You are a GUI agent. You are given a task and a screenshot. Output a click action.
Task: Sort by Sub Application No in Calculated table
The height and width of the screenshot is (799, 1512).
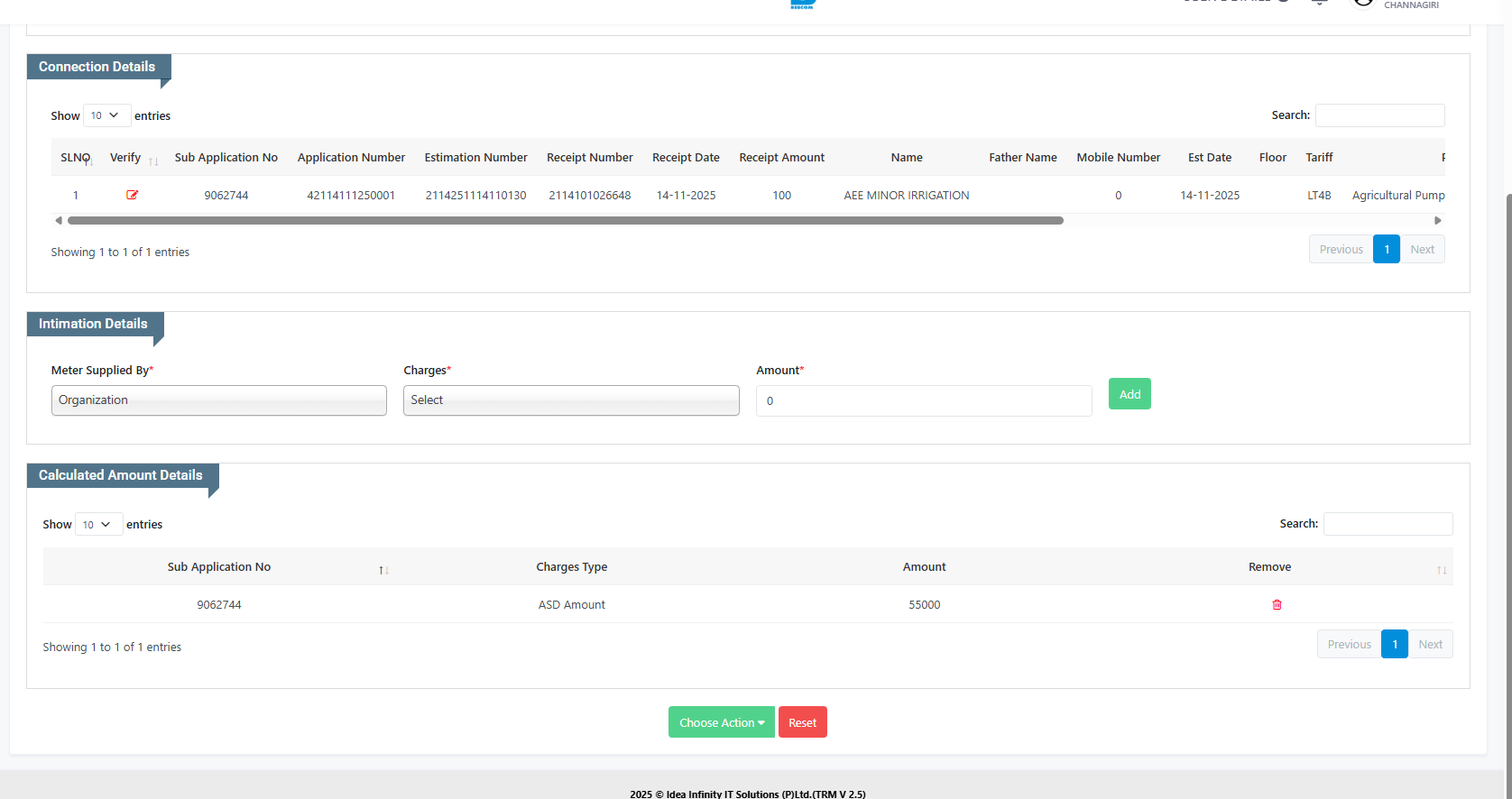tap(383, 570)
